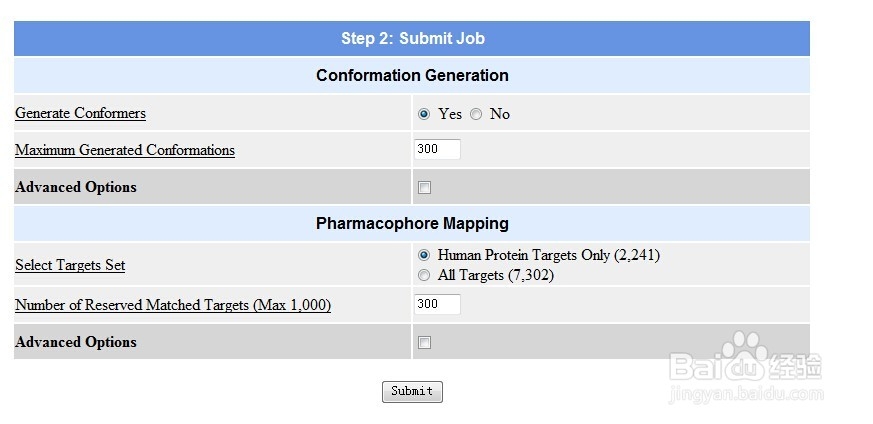This screenshot has height=424, width=873.
Task: Submit the job with Submit button
Action: 412,391
